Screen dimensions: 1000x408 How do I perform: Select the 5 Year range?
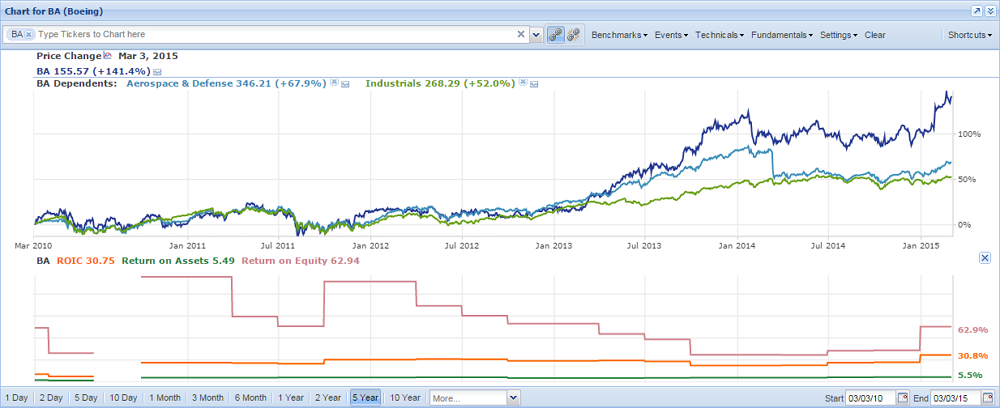[365, 398]
